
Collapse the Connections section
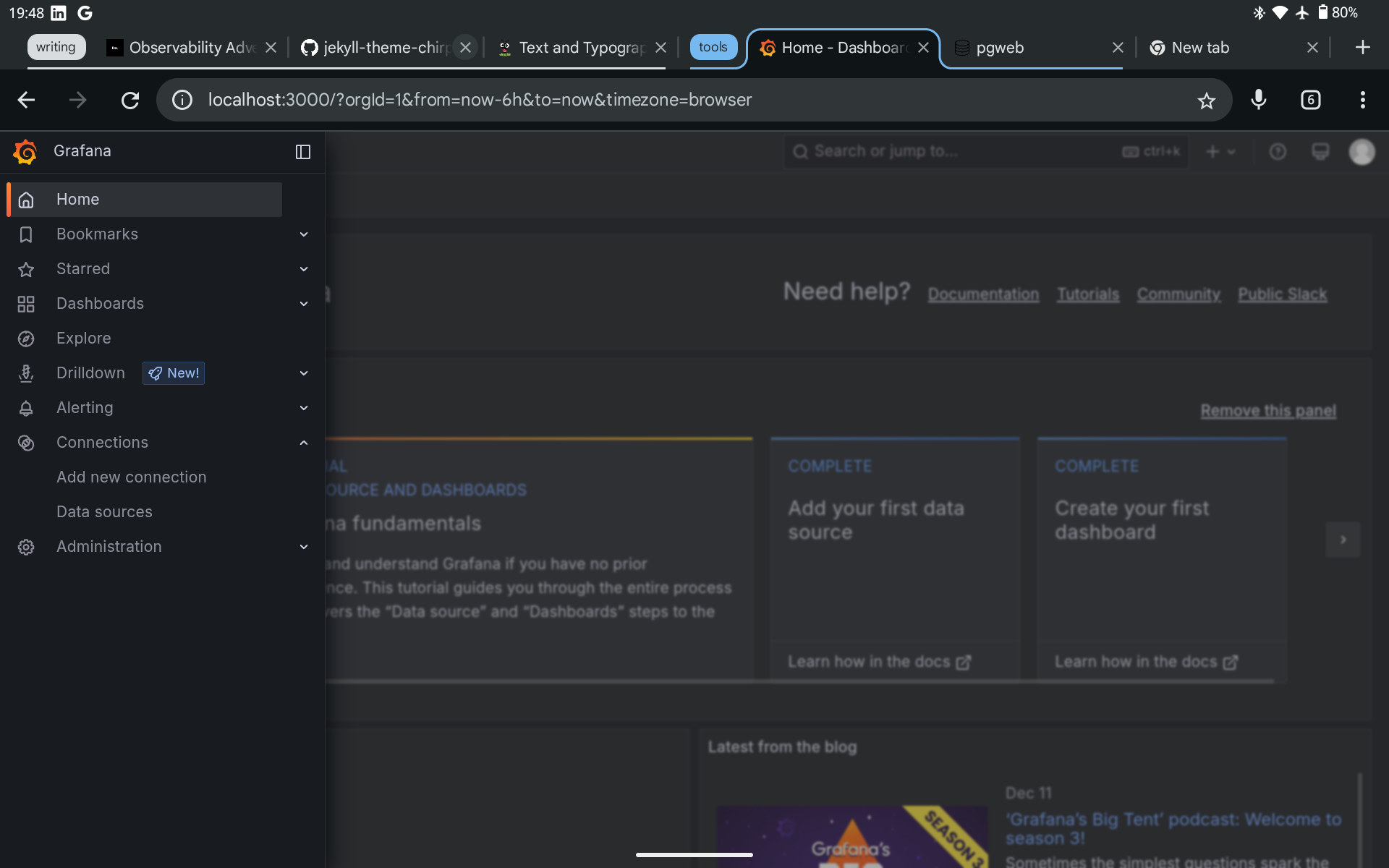coord(303,443)
